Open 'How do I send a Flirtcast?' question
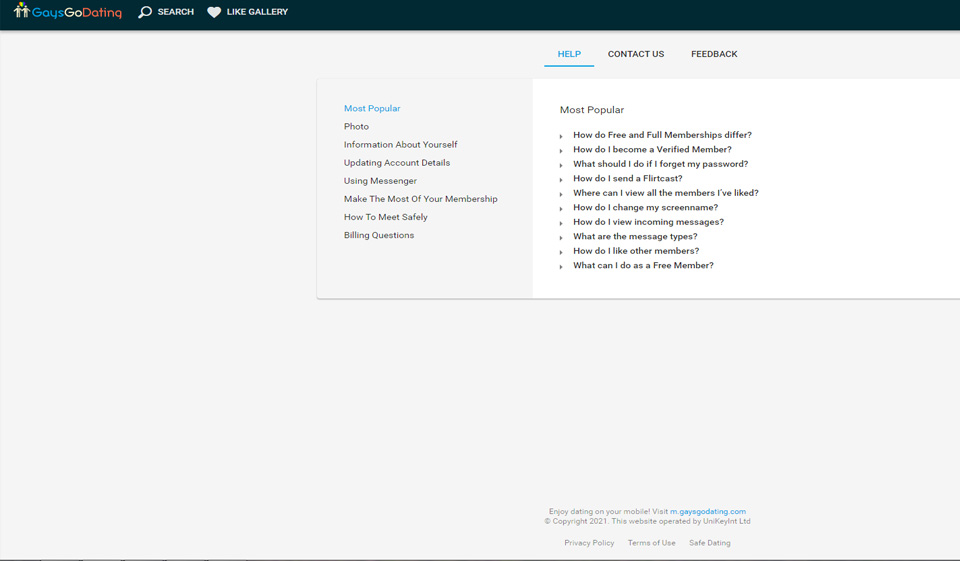Screen dimensions: 960x561 (627, 178)
